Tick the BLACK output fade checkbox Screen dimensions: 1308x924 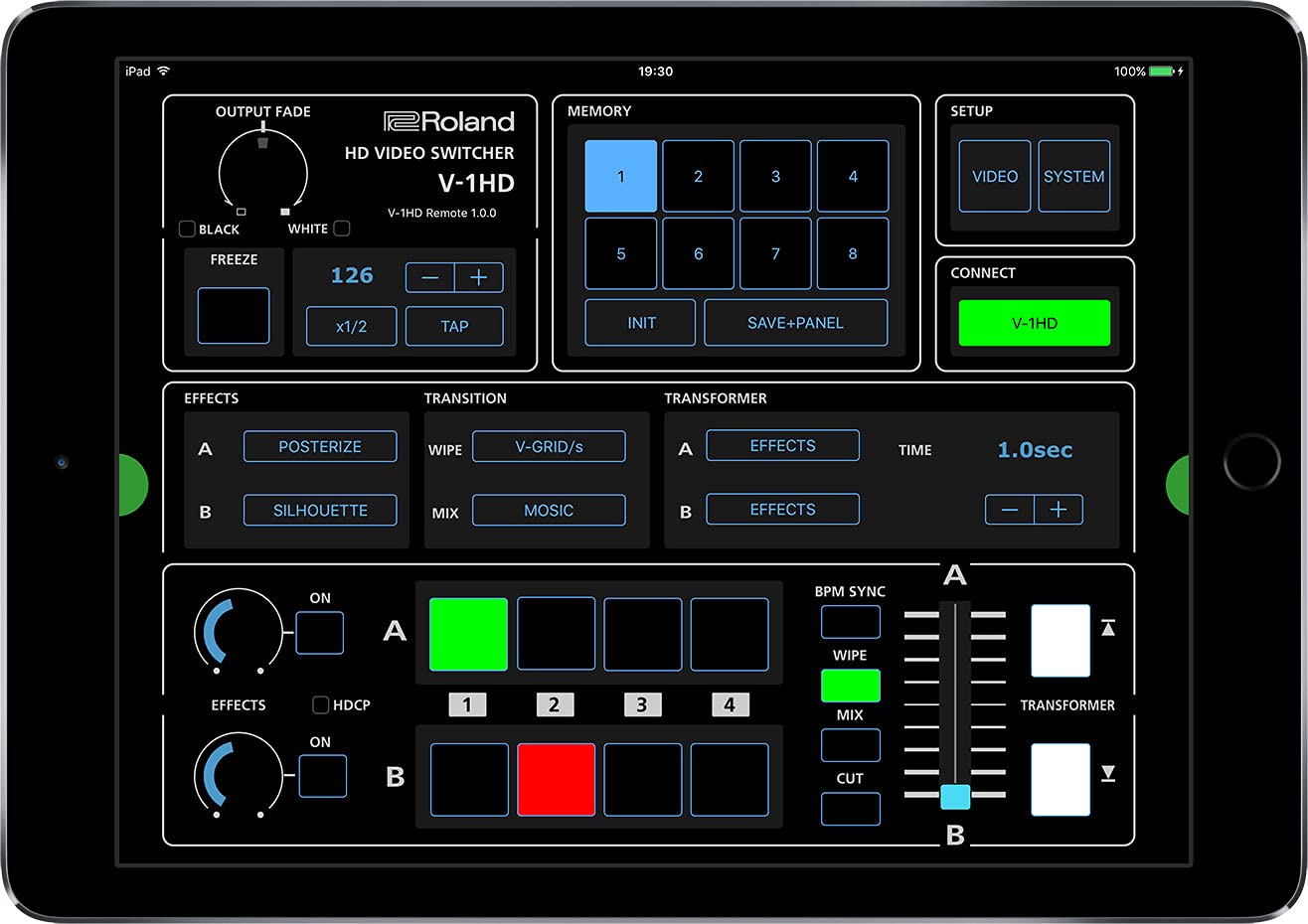tap(187, 230)
